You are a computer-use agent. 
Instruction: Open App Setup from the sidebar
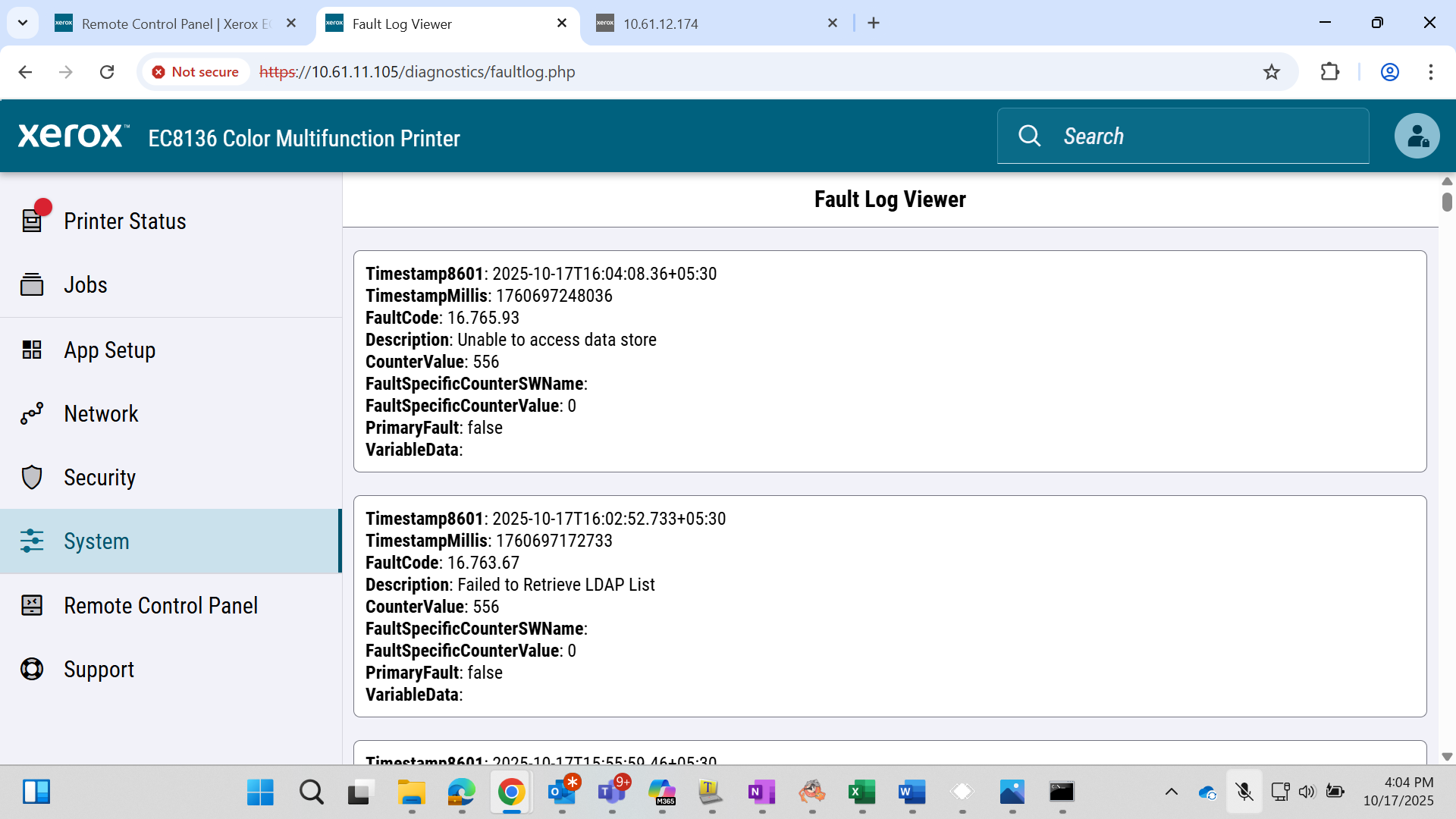coord(171,350)
